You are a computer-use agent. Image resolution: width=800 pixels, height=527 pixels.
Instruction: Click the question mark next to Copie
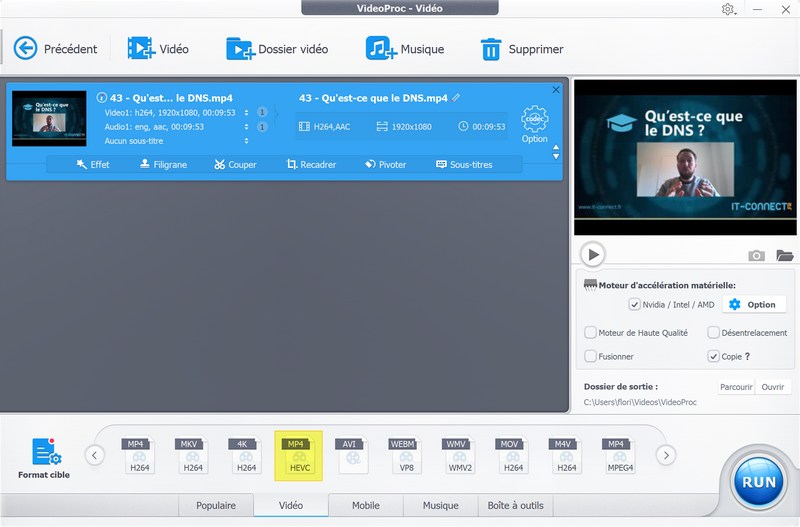pos(747,356)
